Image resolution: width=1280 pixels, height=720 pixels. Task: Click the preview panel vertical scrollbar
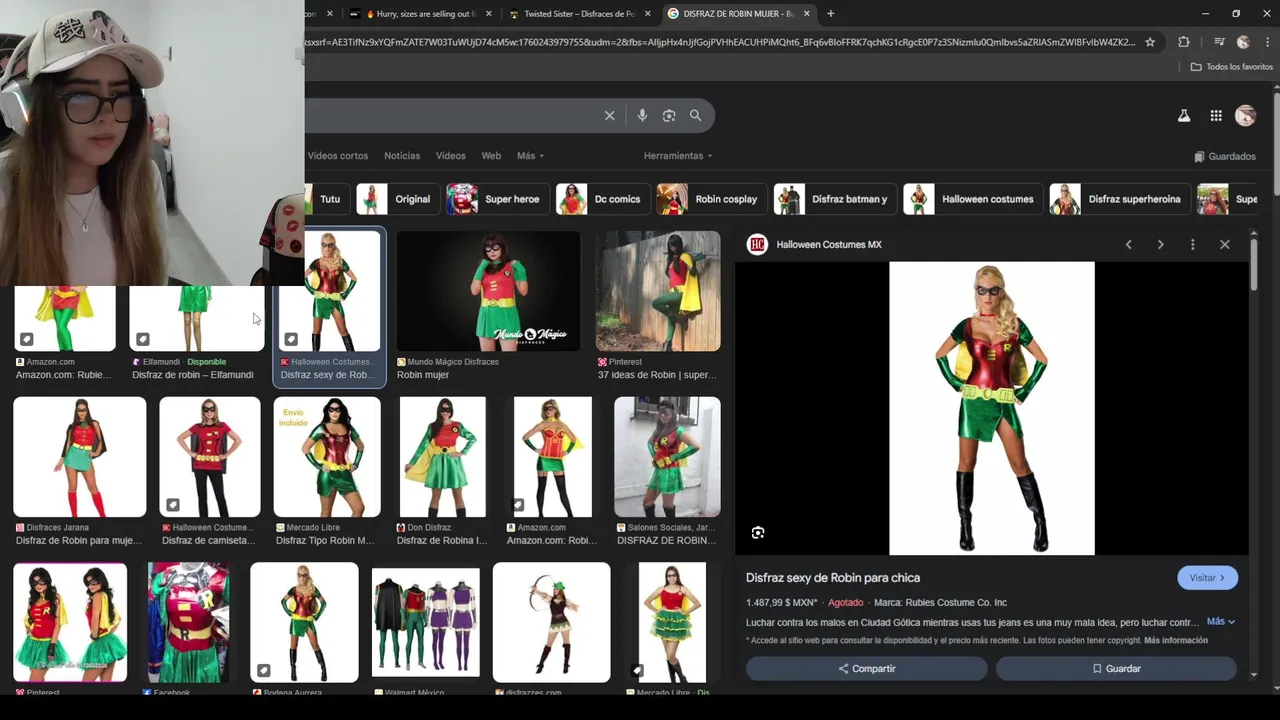pos(1254,264)
